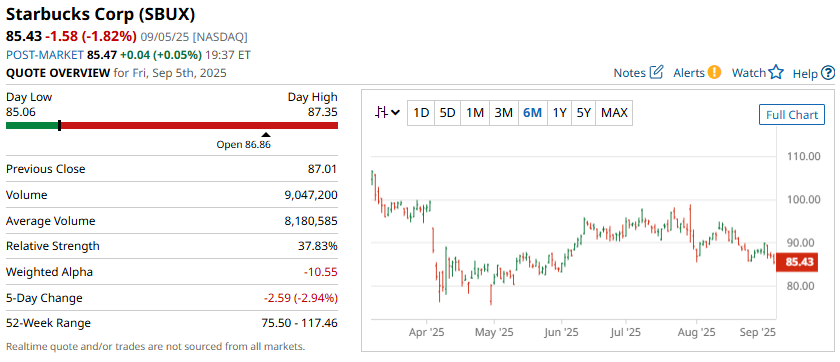This screenshot has height=362, width=840.
Task: Open the Help question mark icon
Action: click(828, 73)
